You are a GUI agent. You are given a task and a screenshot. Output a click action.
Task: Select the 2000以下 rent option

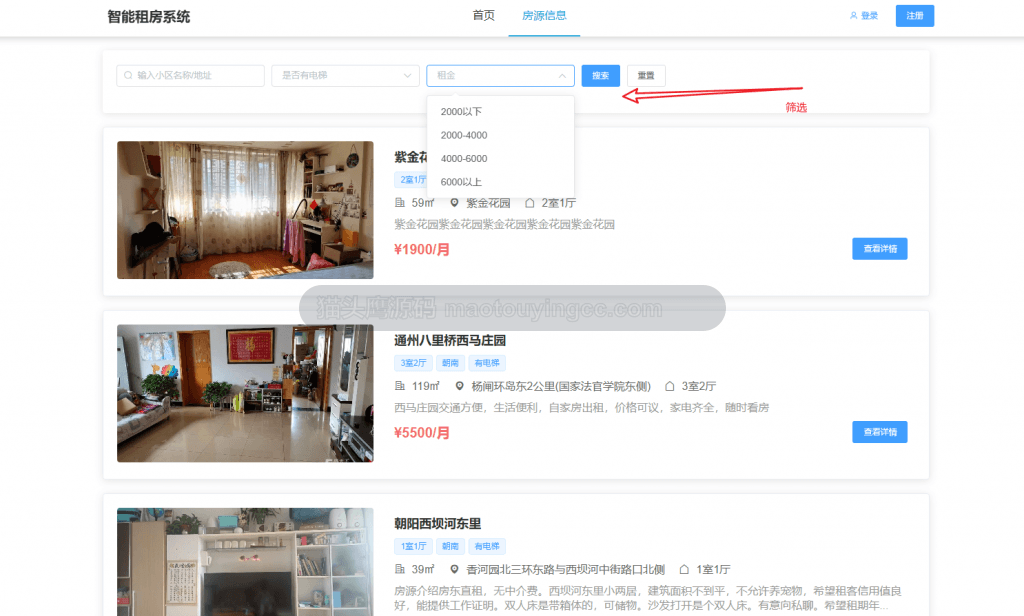click(500, 112)
